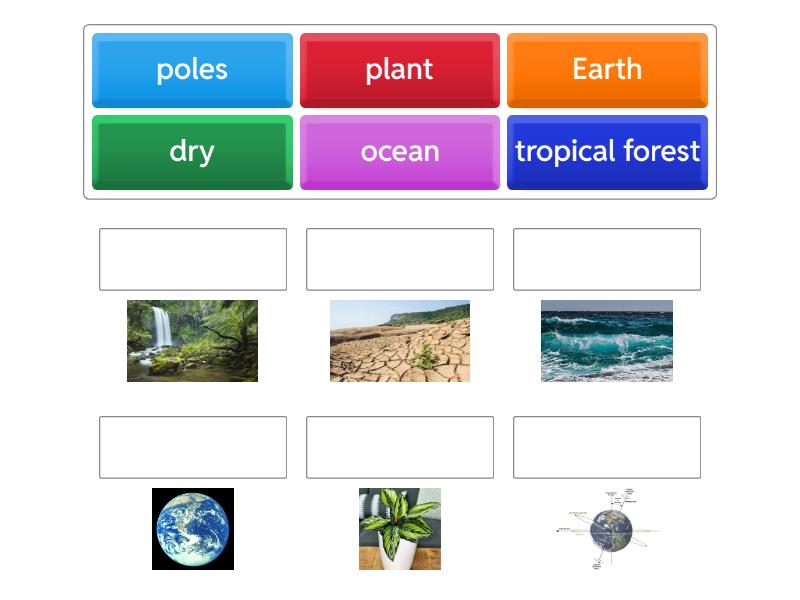800x600 pixels.
Task: Select the answer slot above cracked desert photo
Action: point(400,259)
